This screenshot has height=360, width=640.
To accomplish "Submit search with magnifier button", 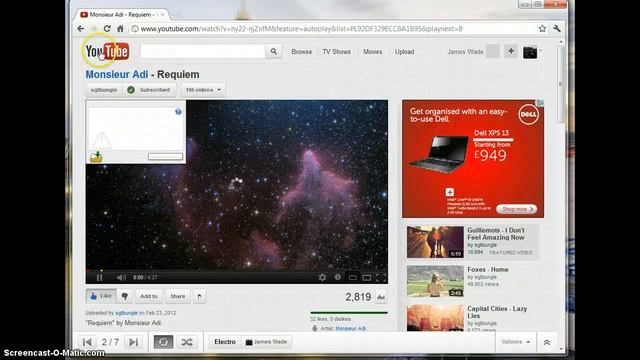I will [x=273, y=51].
